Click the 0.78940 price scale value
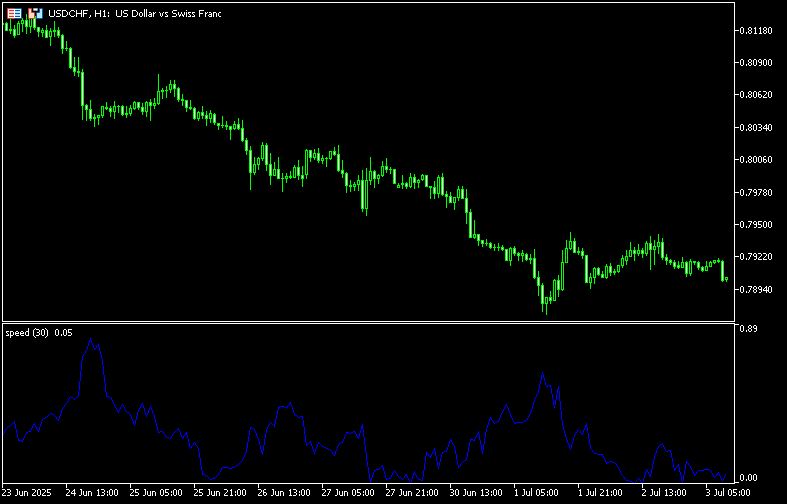Viewport: 787px width, 504px height. click(x=756, y=289)
